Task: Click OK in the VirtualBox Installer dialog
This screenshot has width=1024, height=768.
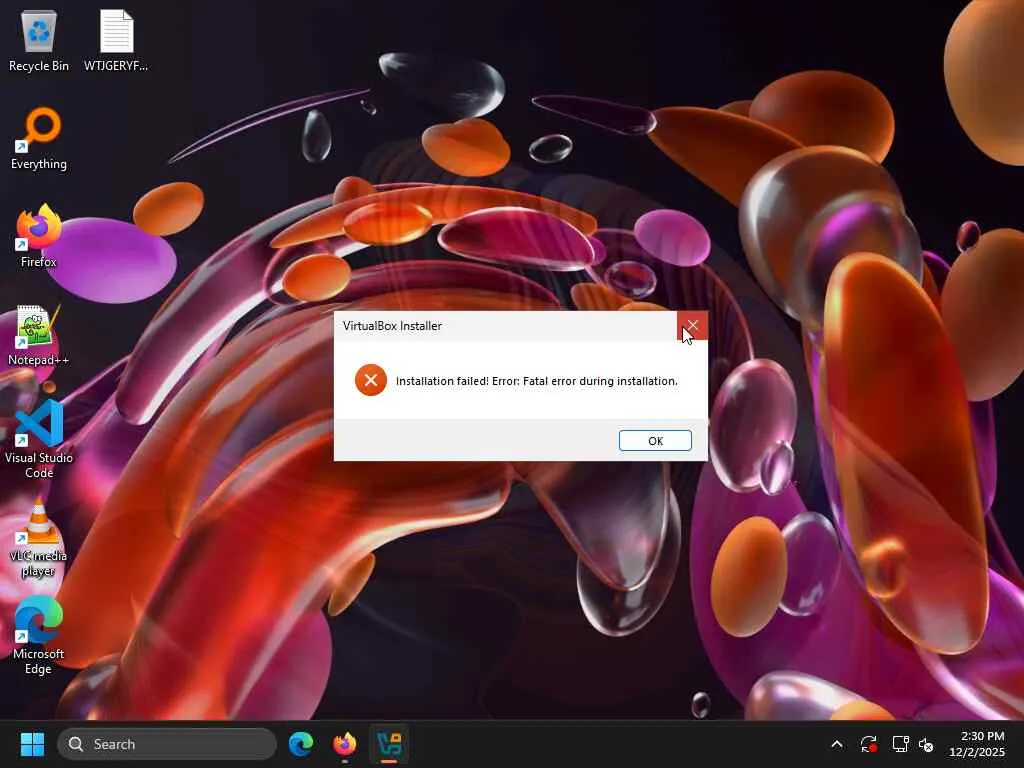Action: [x=655, y=441]
